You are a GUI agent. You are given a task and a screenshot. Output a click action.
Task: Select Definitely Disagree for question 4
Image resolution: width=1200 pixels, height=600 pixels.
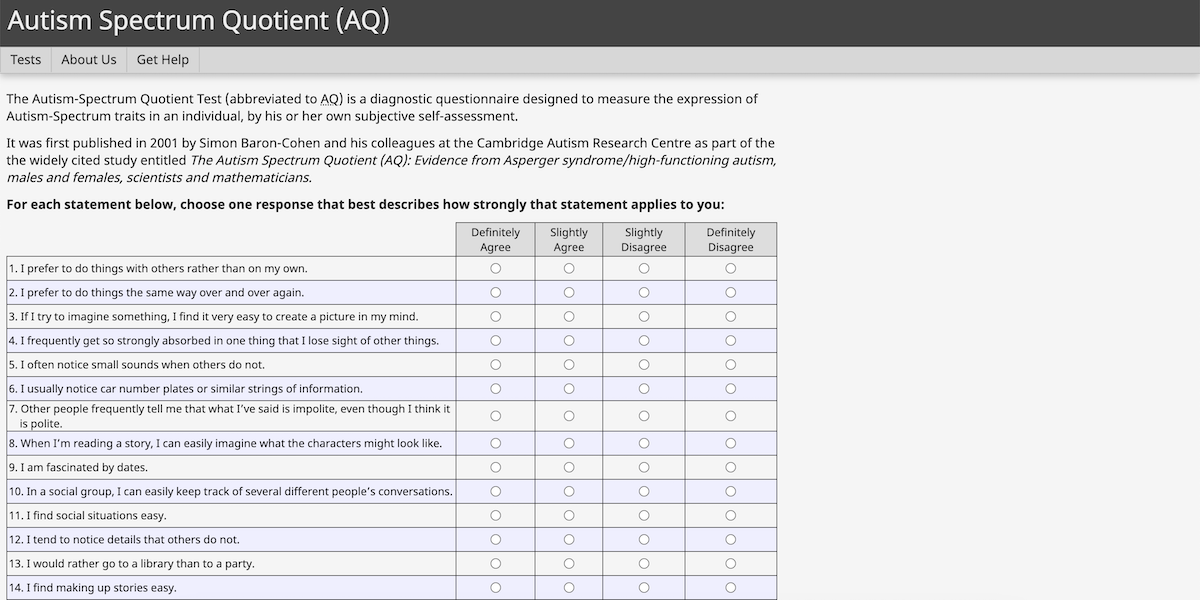731,340
